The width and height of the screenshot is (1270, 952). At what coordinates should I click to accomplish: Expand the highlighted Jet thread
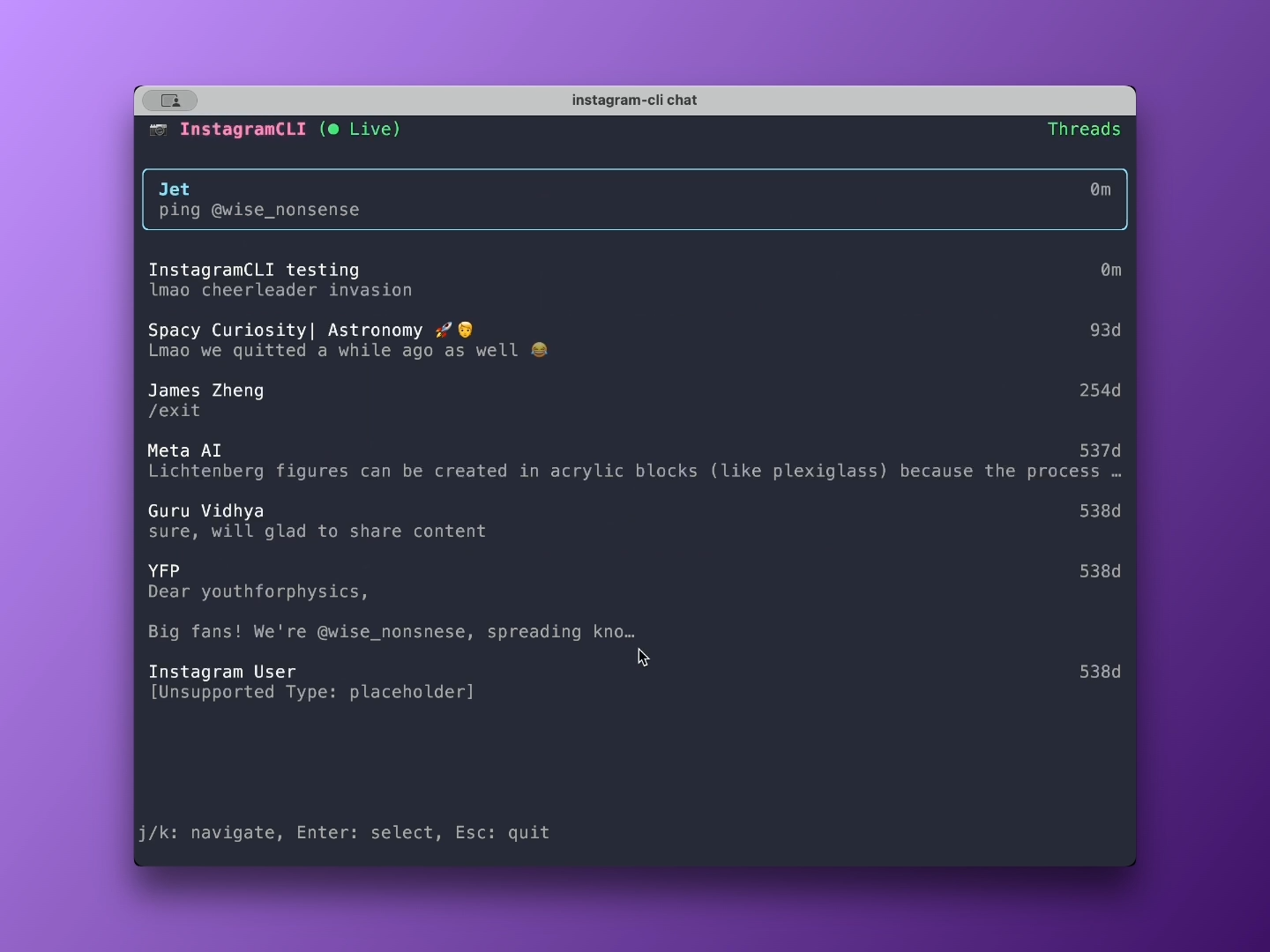pyautogui.click(x=634, y=199)
